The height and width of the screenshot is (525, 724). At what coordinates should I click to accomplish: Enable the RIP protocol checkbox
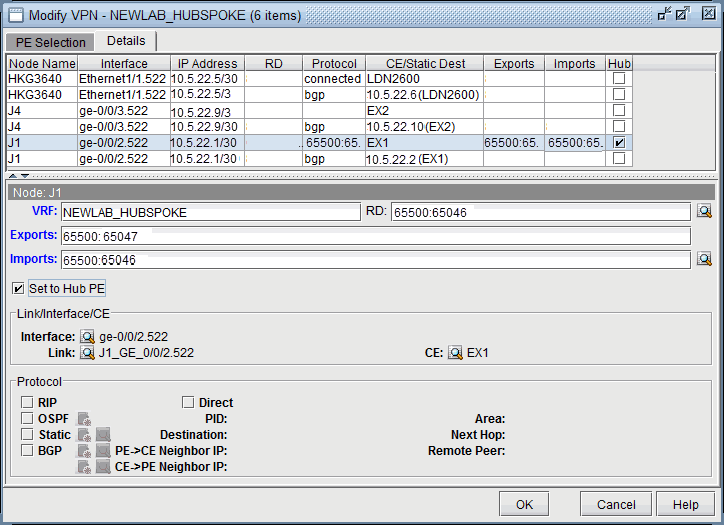click(28, 403)
